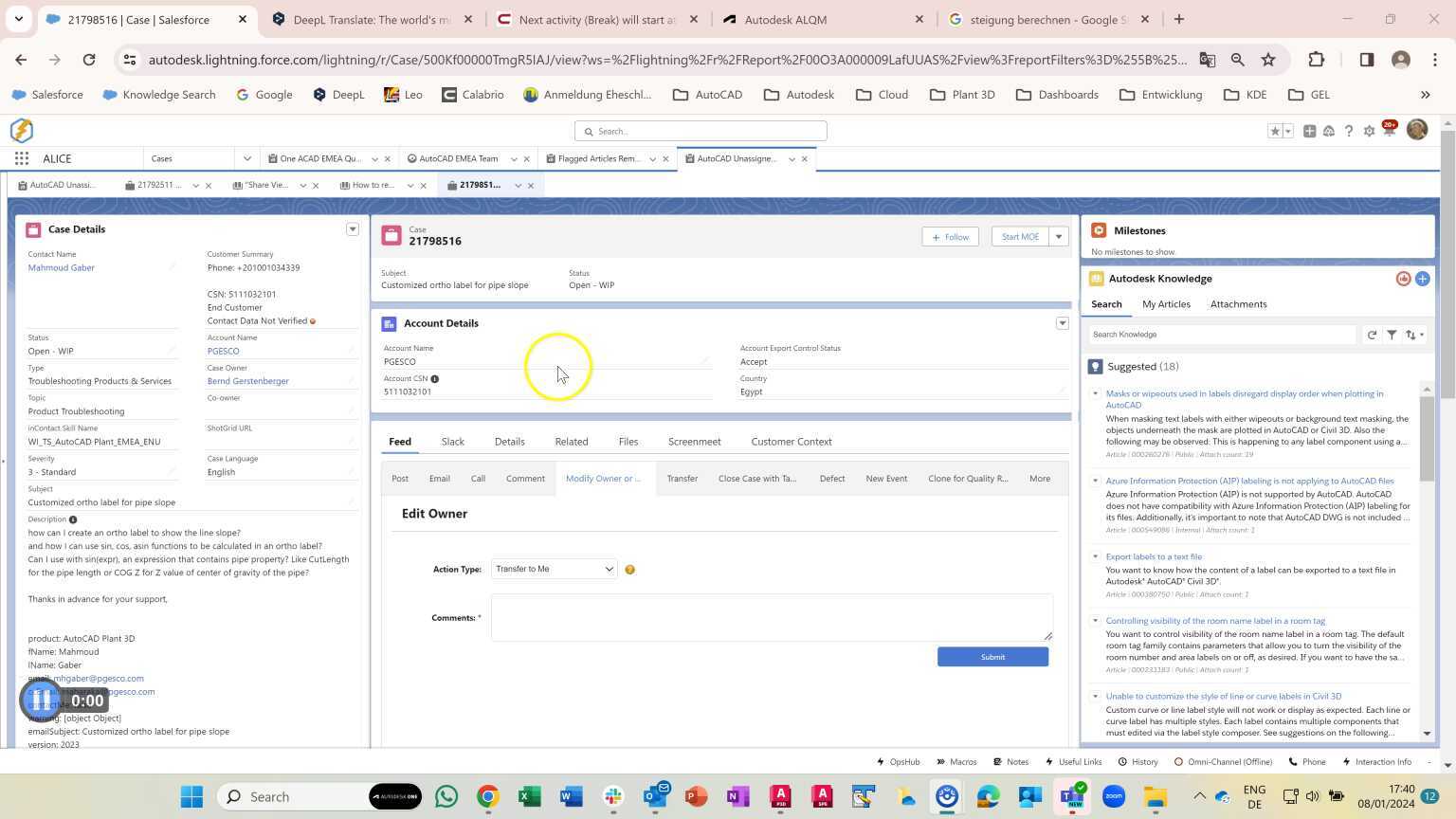
Task: Open the Knowledge sort order dropdown
Action: pyautogui.click(x=1415, y=335)
